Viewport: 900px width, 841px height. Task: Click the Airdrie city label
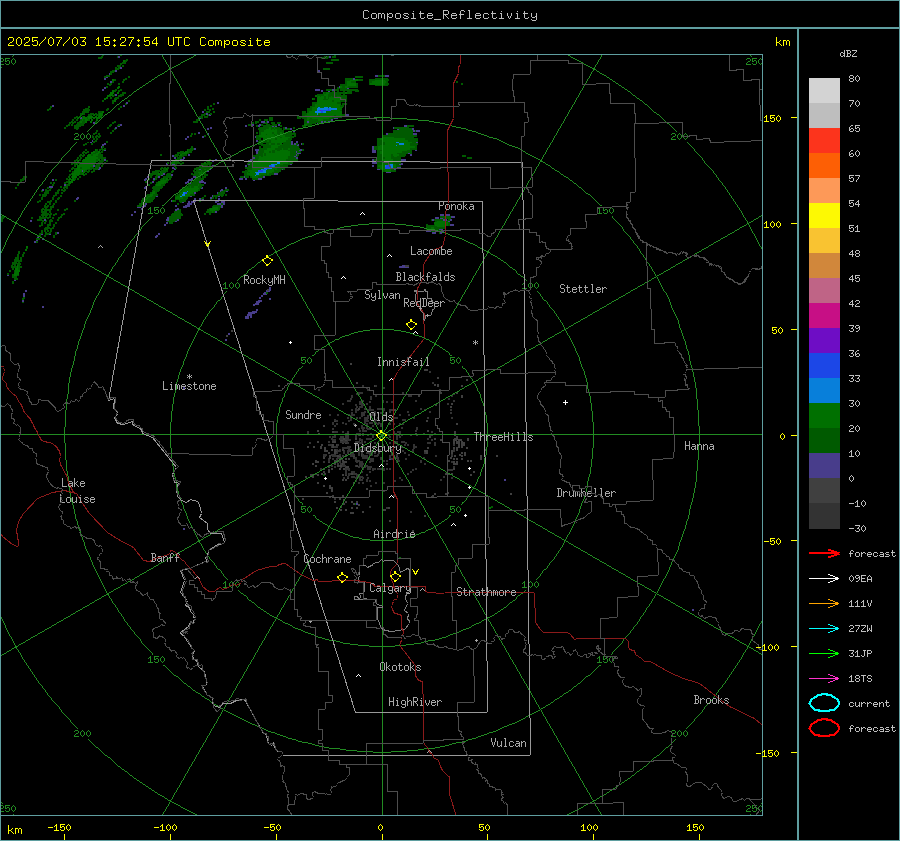click(x=394, y=534)
